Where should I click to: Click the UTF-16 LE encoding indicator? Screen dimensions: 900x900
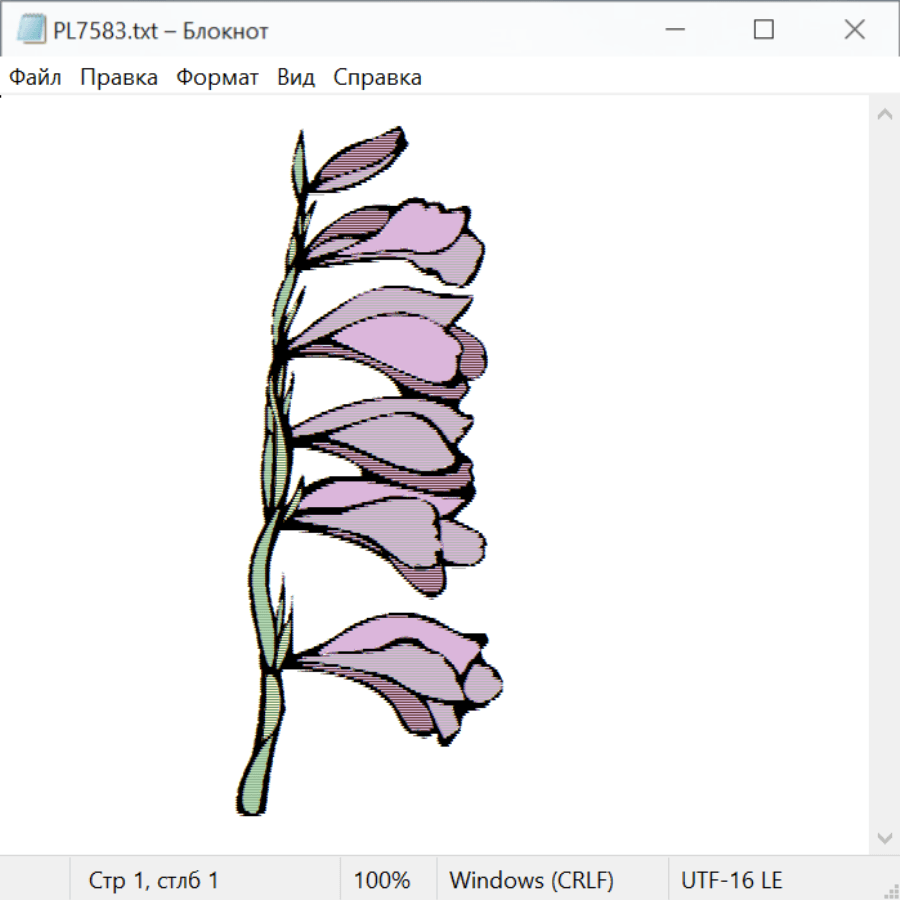point(732,880)
